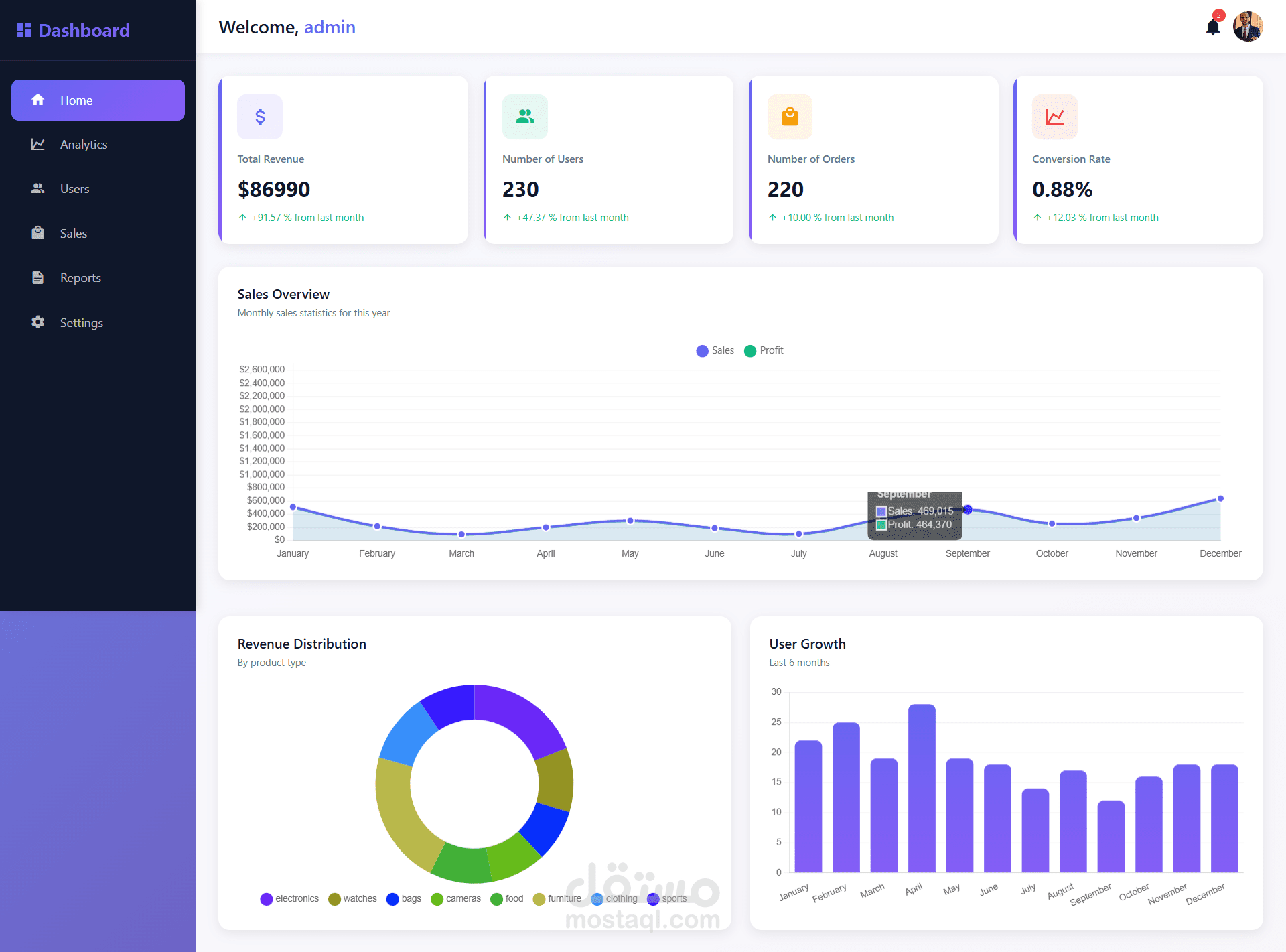Click the up arrow beside +91.57 % revenue change
1286x952 pixels.
pyautogui.click(x=242, y=218)
